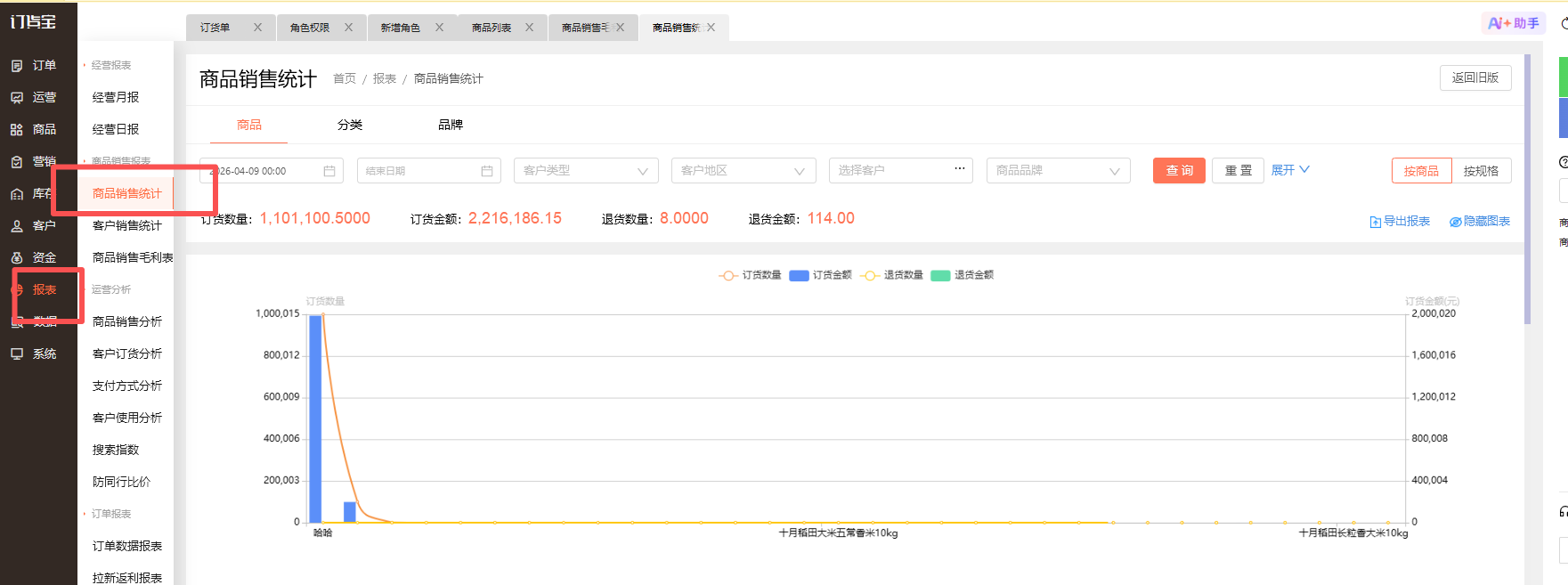Switch to the 订货单 tab

(x=215, y=28)
